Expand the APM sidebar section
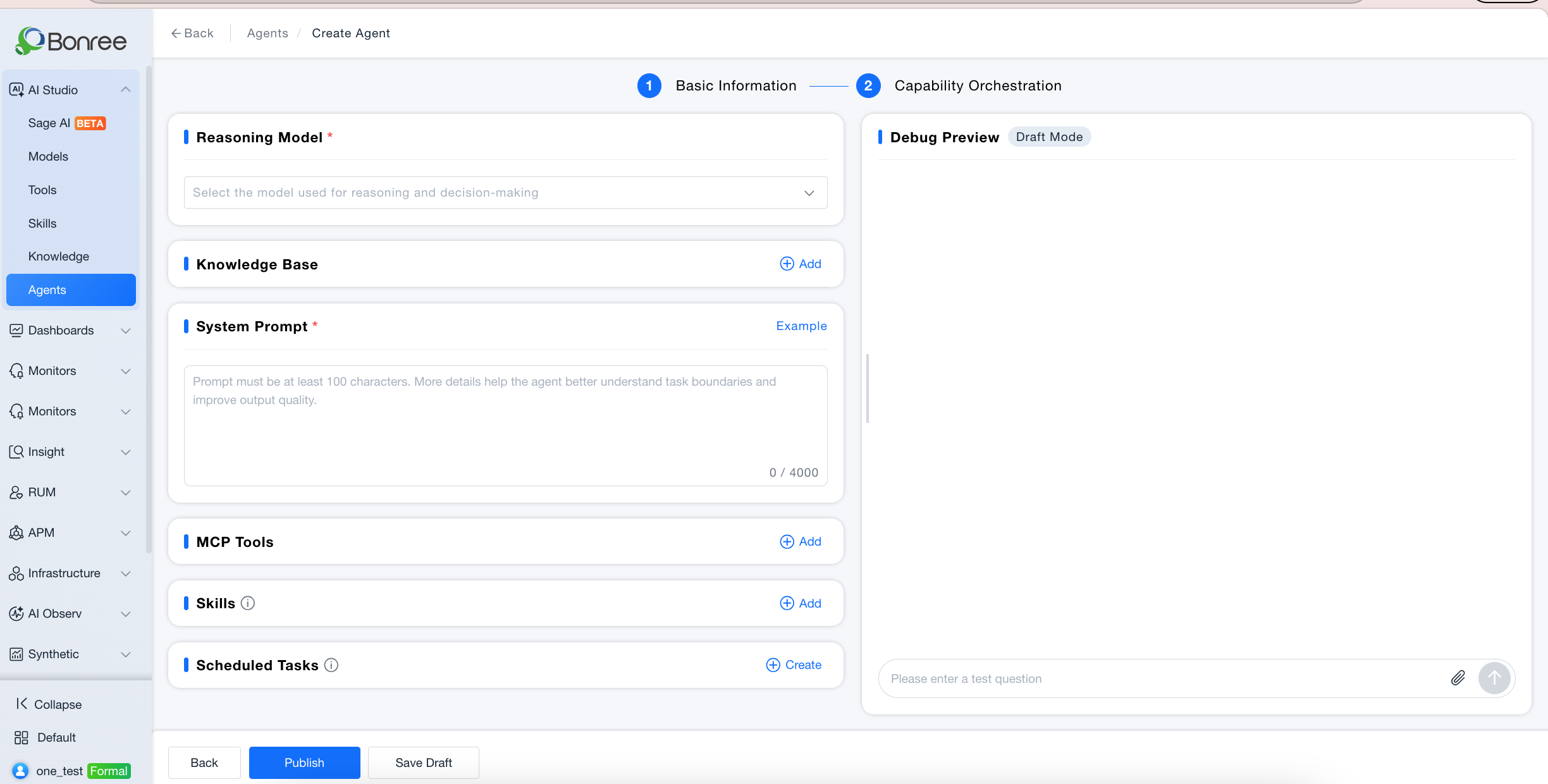The image size is (1548, 784). [71, 532]
